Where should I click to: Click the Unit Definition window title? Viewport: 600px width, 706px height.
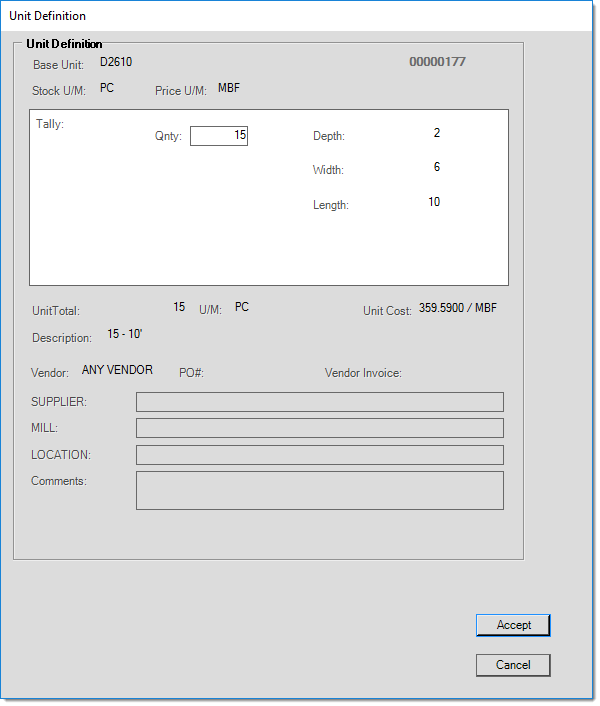(x=47, y=16)
